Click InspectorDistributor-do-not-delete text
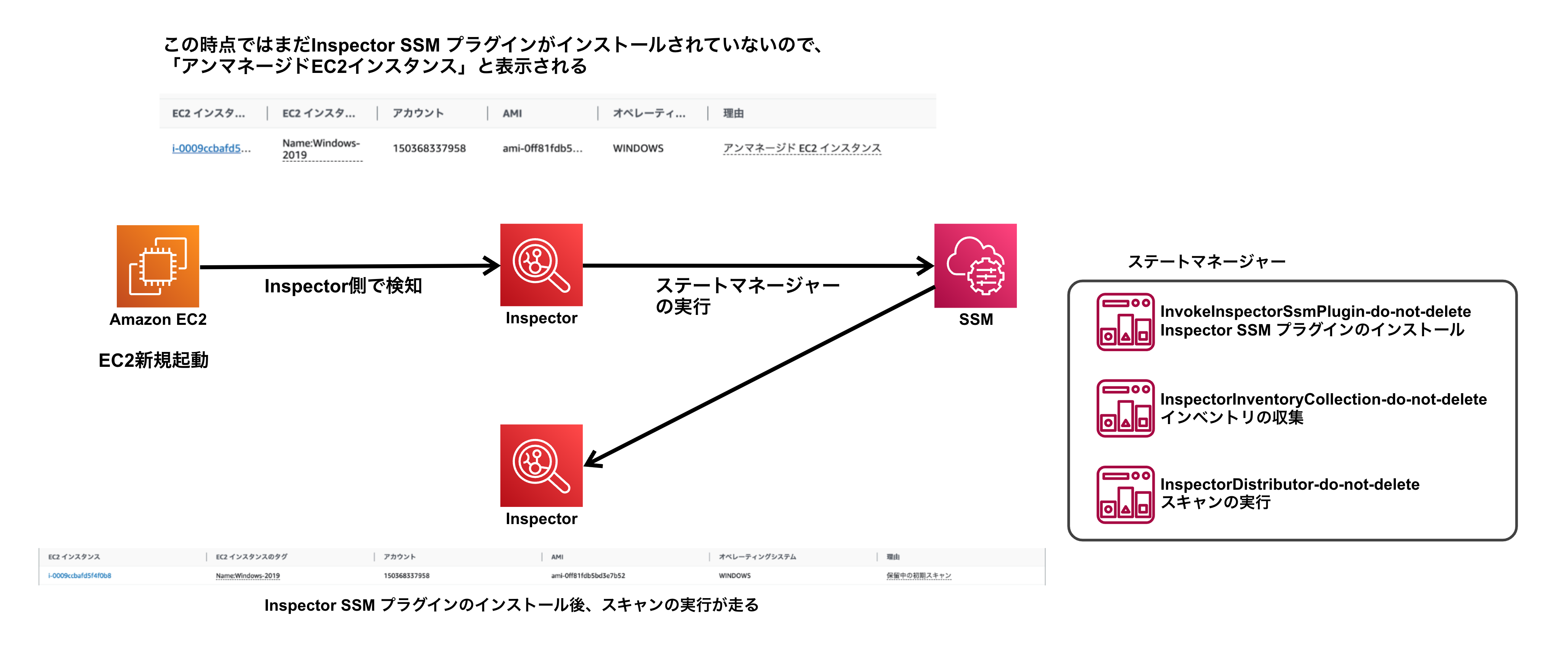This screenshot has width=1568, height=655. pos(1290,484)
